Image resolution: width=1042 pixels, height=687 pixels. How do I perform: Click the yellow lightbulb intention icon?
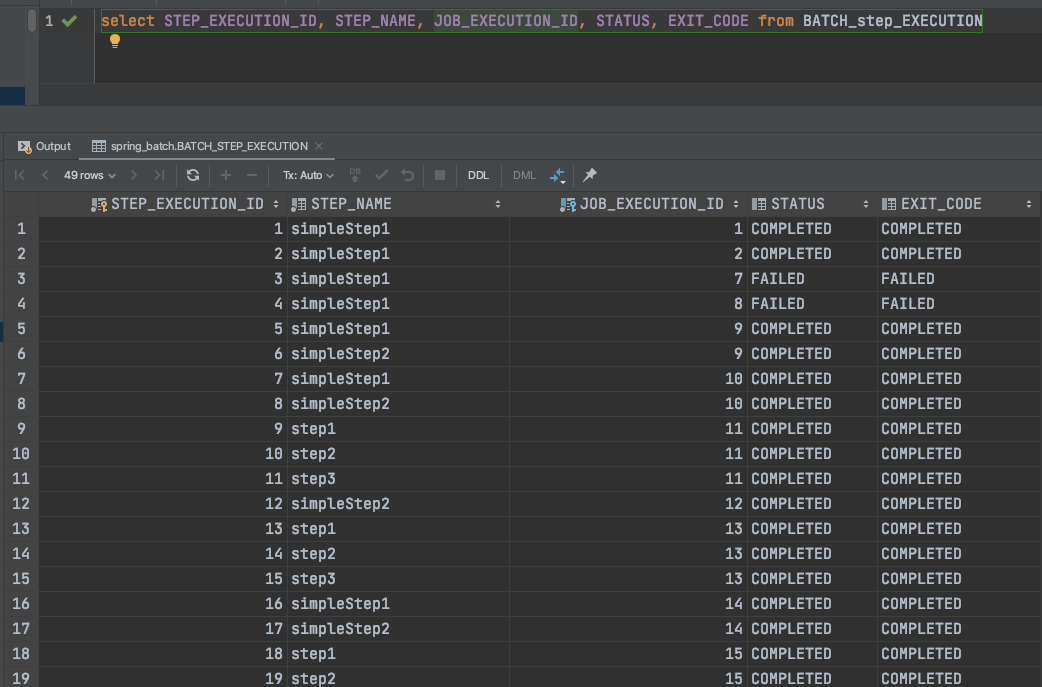[114, 41]
